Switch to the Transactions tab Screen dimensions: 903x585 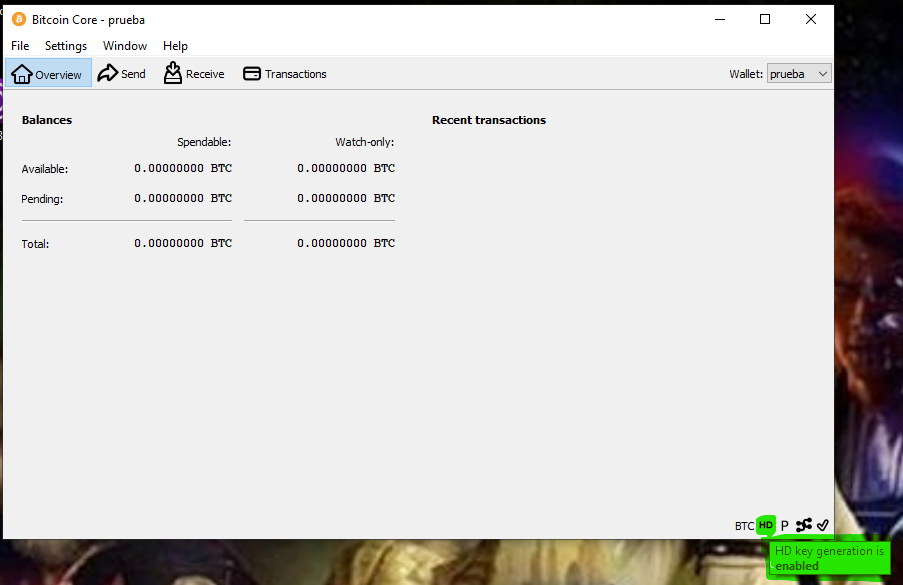294,73
